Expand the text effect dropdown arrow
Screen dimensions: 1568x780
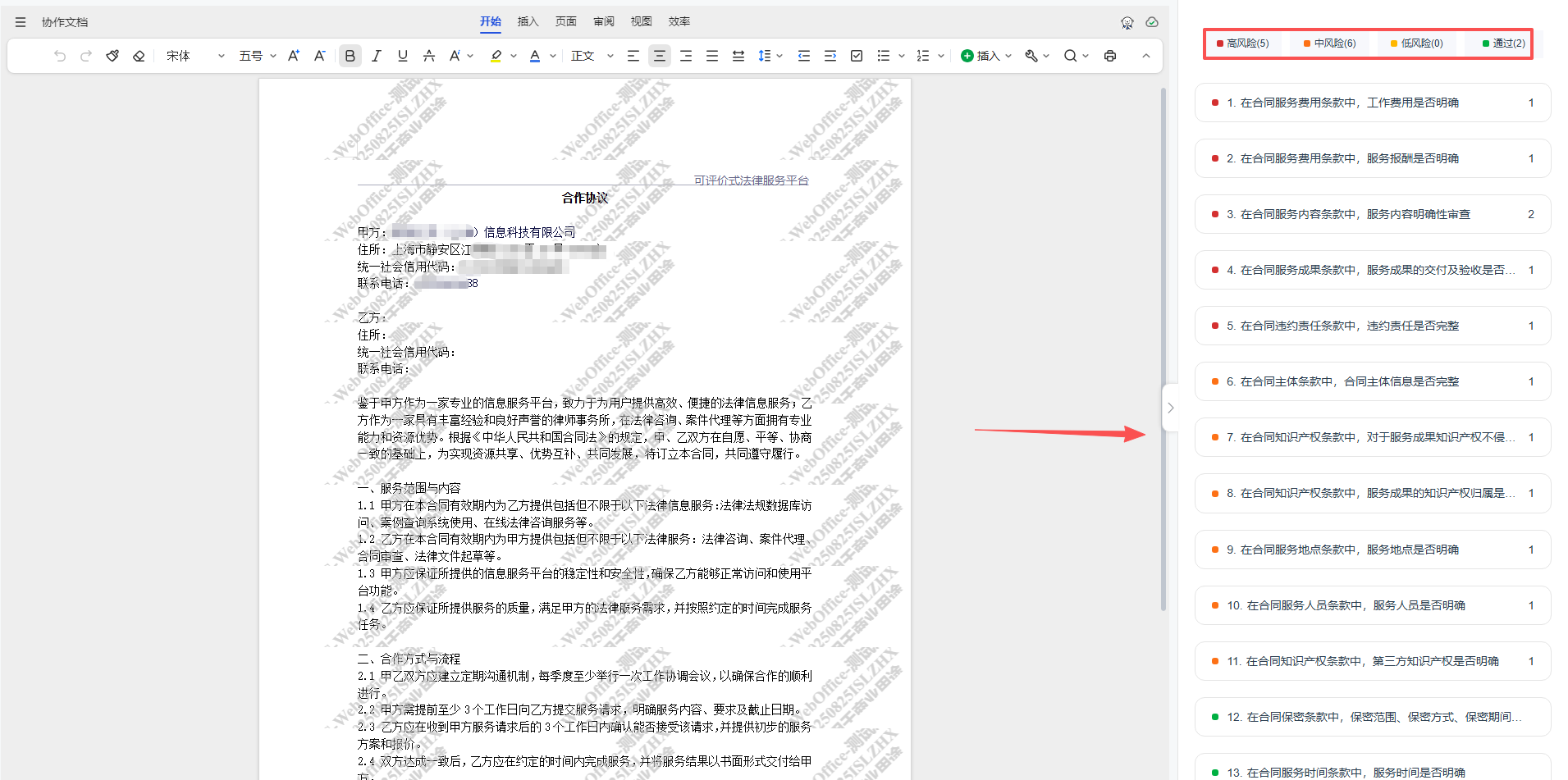tap(470, 56)
